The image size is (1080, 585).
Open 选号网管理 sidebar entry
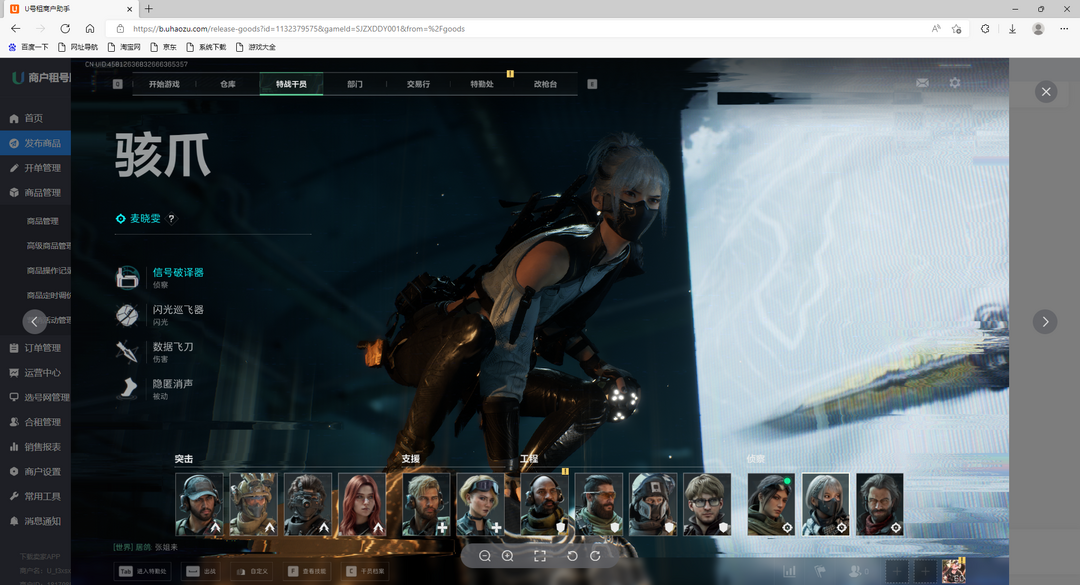35,398
